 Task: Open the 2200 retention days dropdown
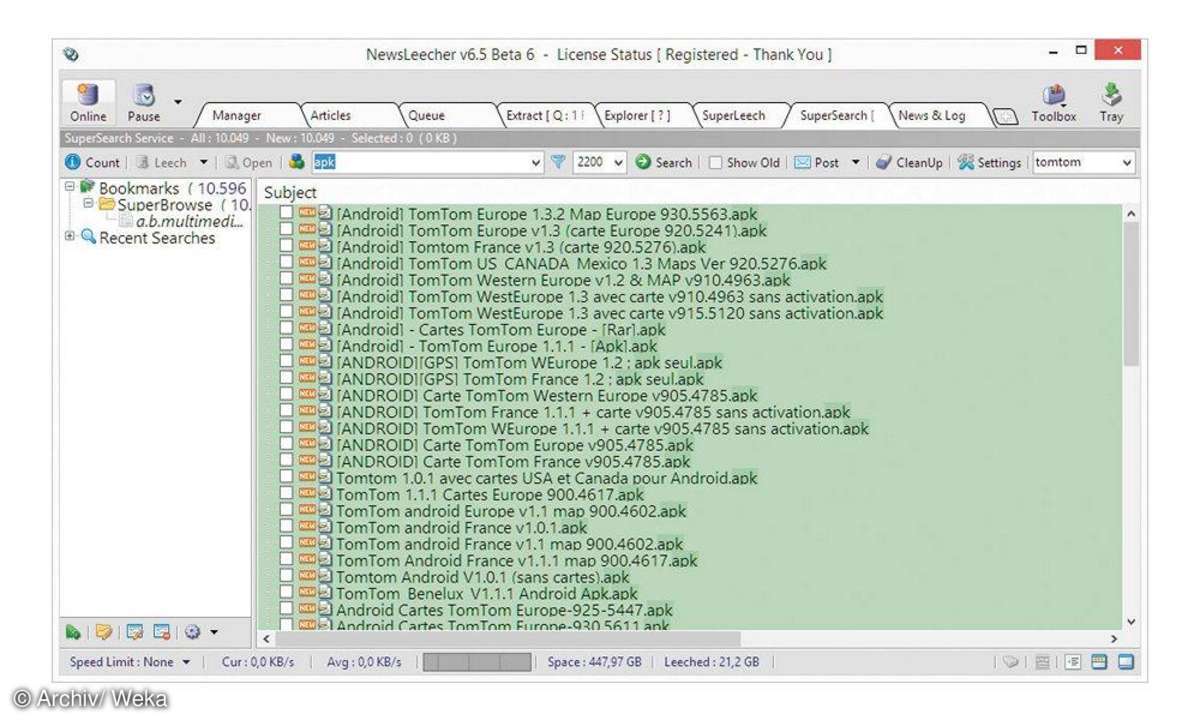coord(618,162)
